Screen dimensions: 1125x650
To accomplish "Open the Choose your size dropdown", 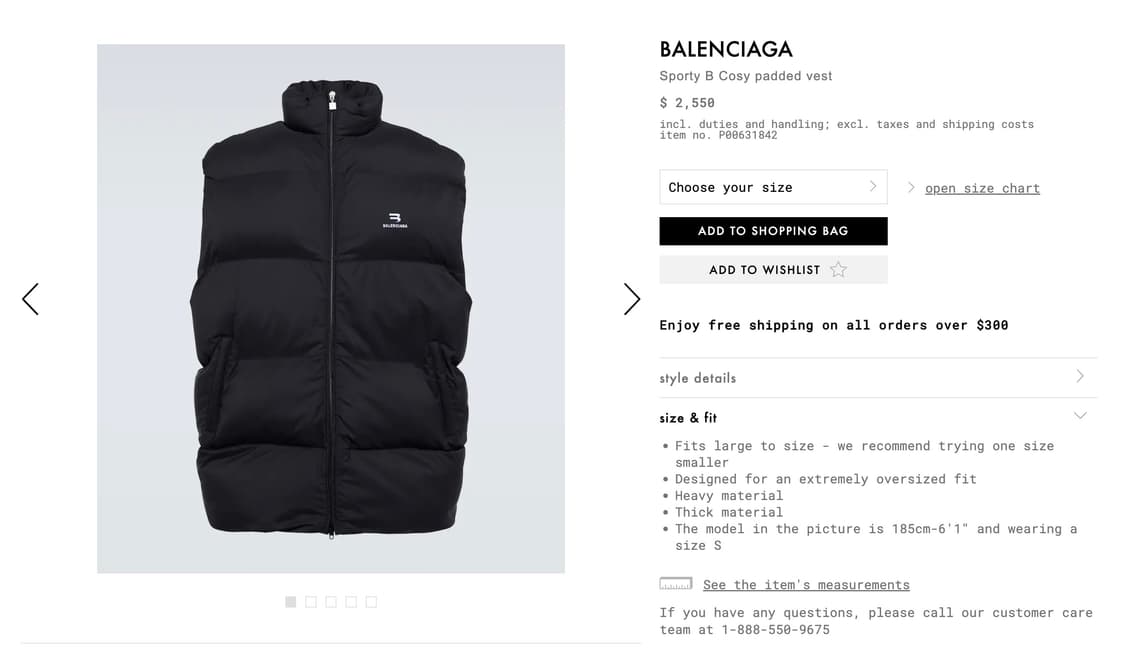I will [773, 187].
